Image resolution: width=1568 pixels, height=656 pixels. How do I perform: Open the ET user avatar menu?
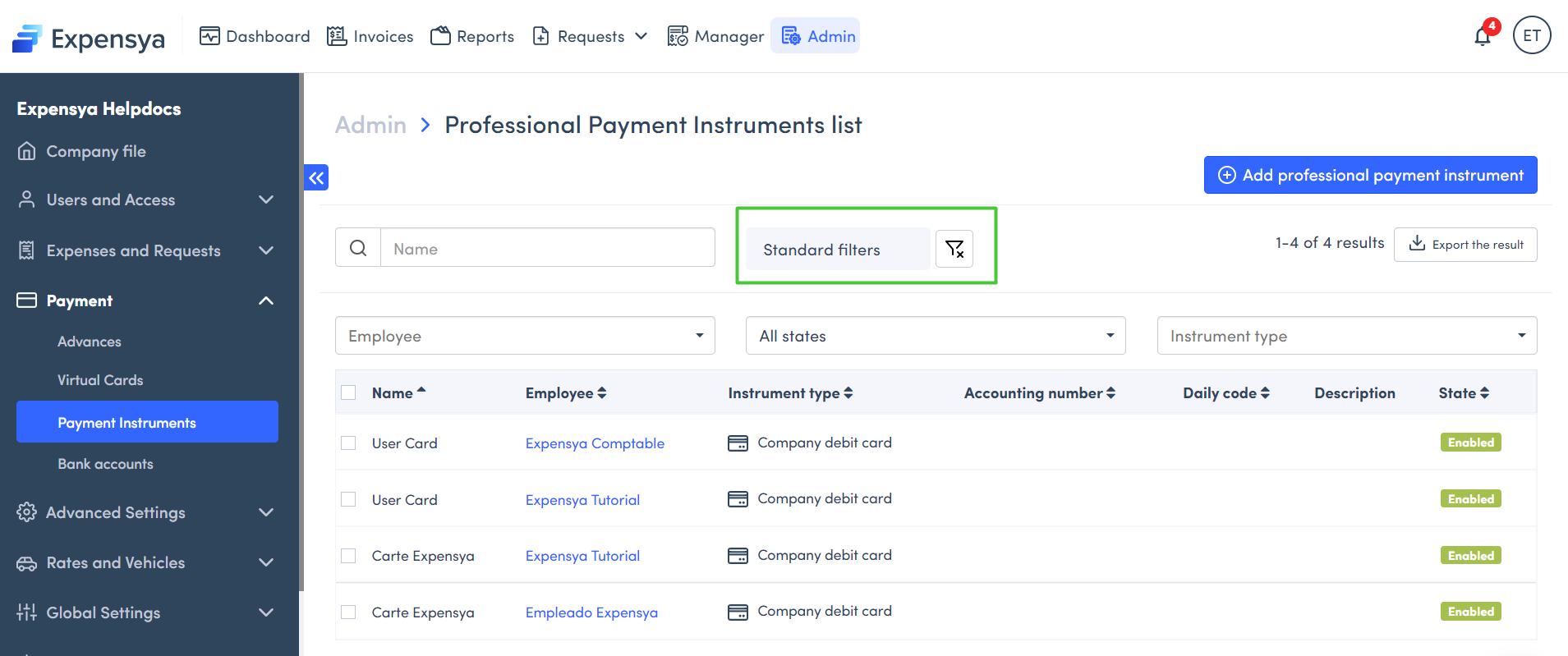(x=1531, y=35)
